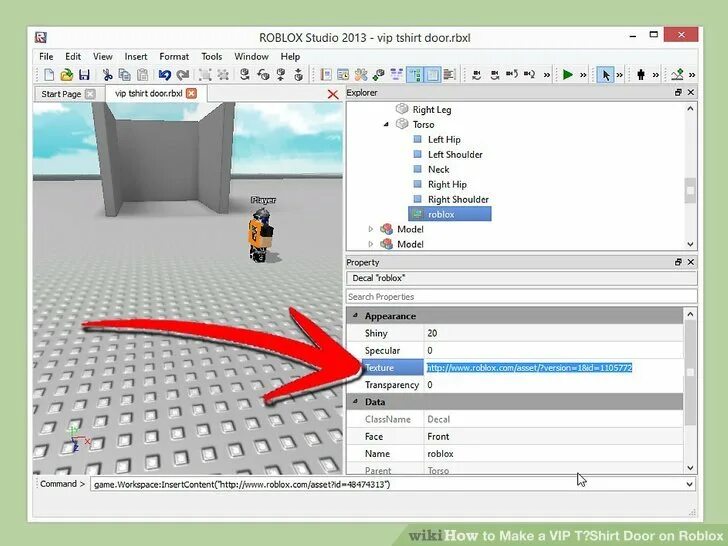Expand toolbar overflow after the character icon

655,75
